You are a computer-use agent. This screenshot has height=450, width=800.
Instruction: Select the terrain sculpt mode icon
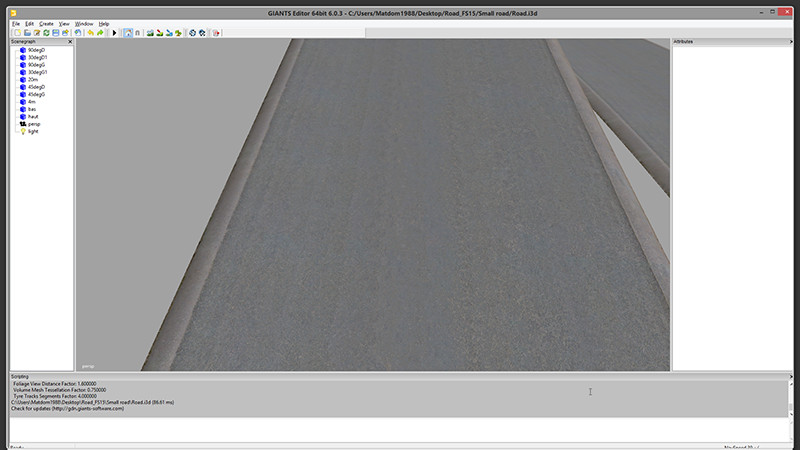pos(150,32)
